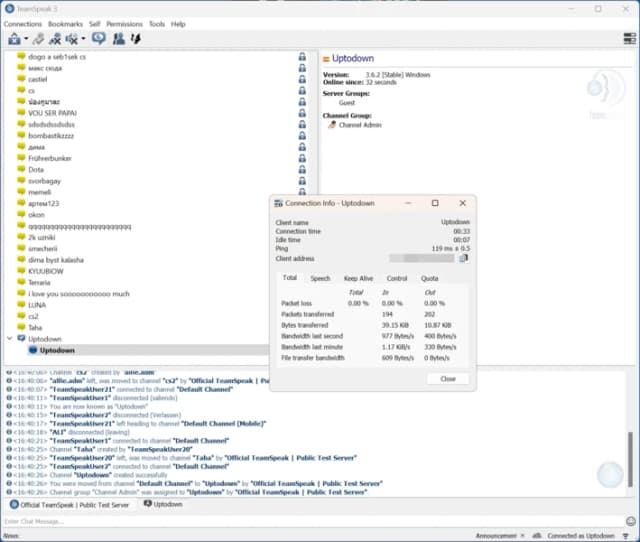Select the bold 'Uptodown' client in tree
Viewport: 640px width, 542px height.
coord(57,350)
